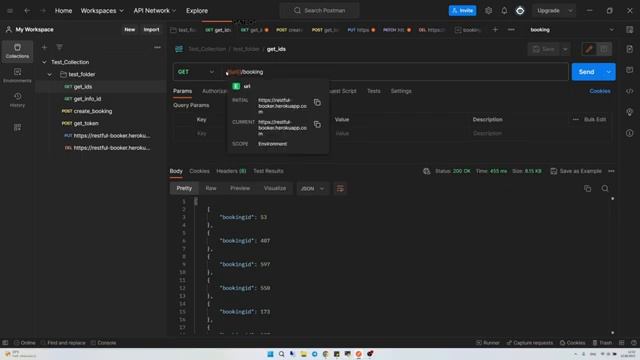Open Bulk Edit for query params
This screenshot has width=640, height=360.
tap(595, 120)
